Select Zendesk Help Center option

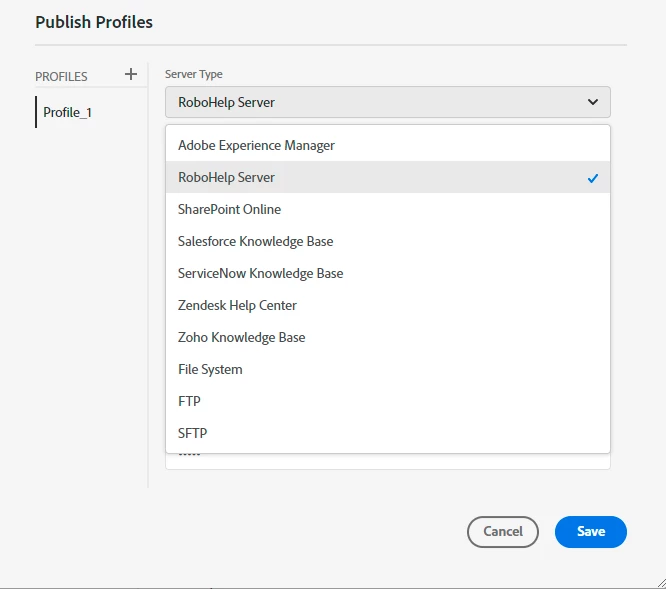point(238,305)
